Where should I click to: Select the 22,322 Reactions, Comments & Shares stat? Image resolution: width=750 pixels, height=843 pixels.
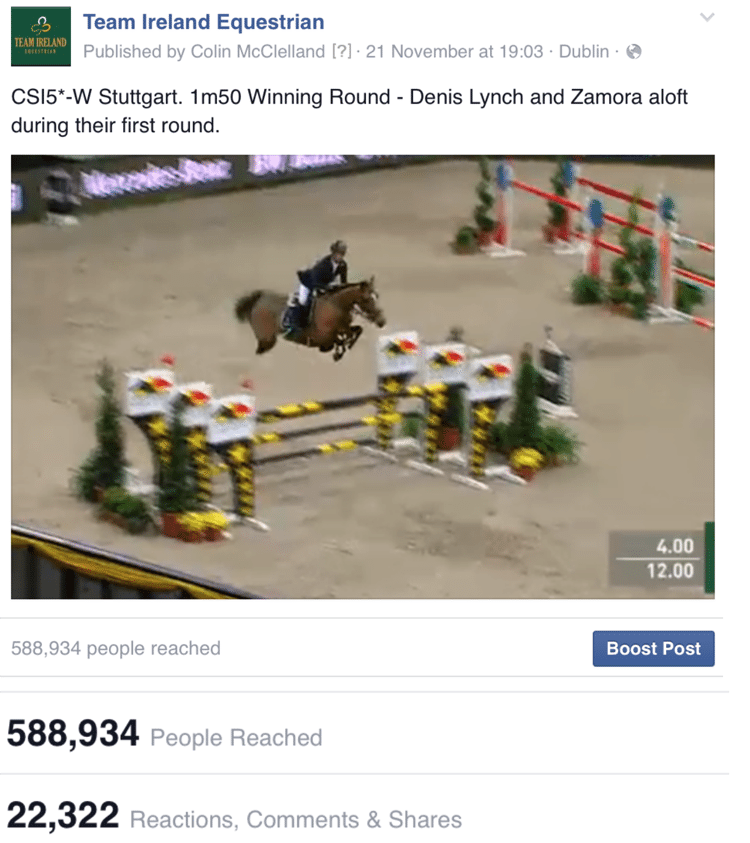point(234,816)
